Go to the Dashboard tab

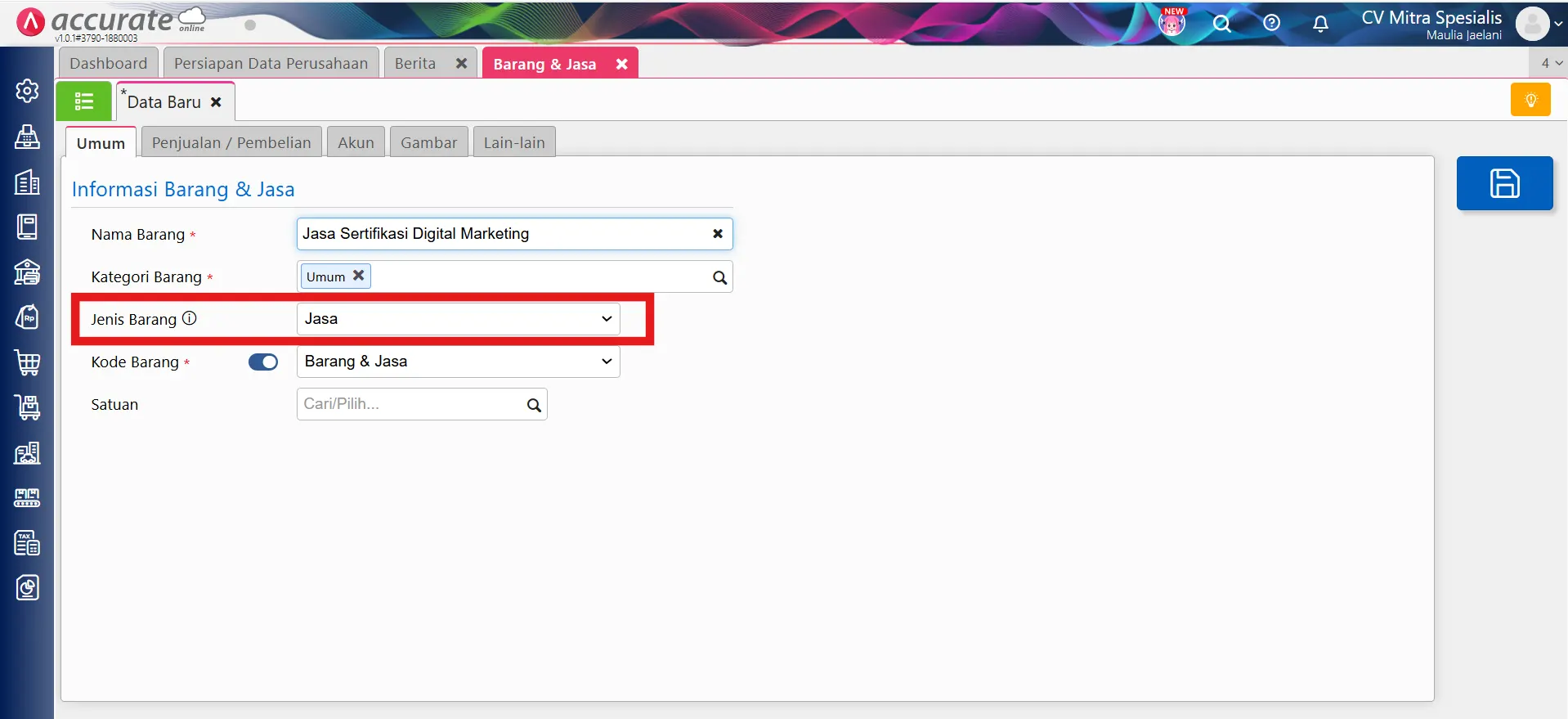click(x=109, y=64)
